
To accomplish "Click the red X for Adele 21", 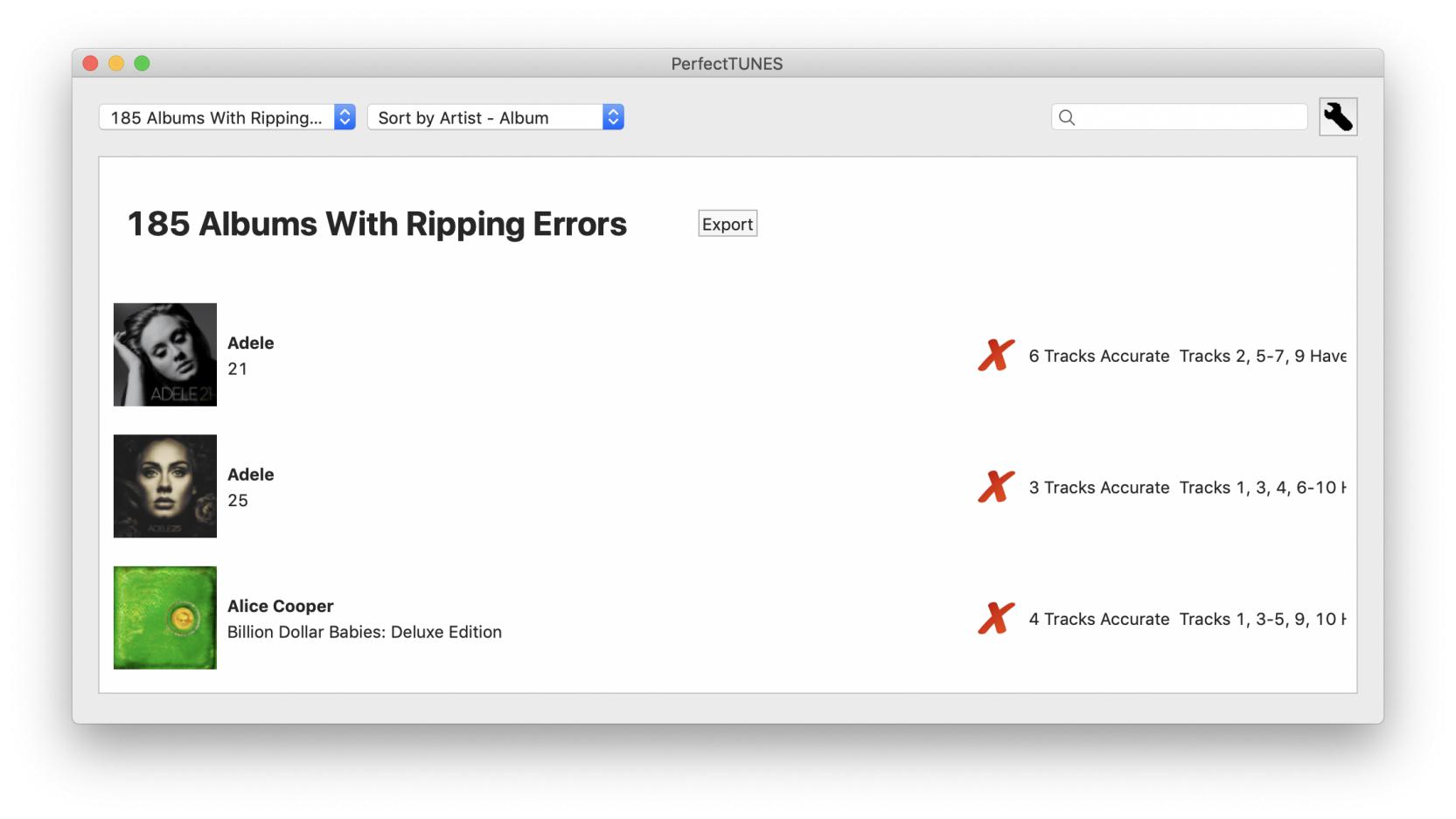I will click(x=996, y=356).
